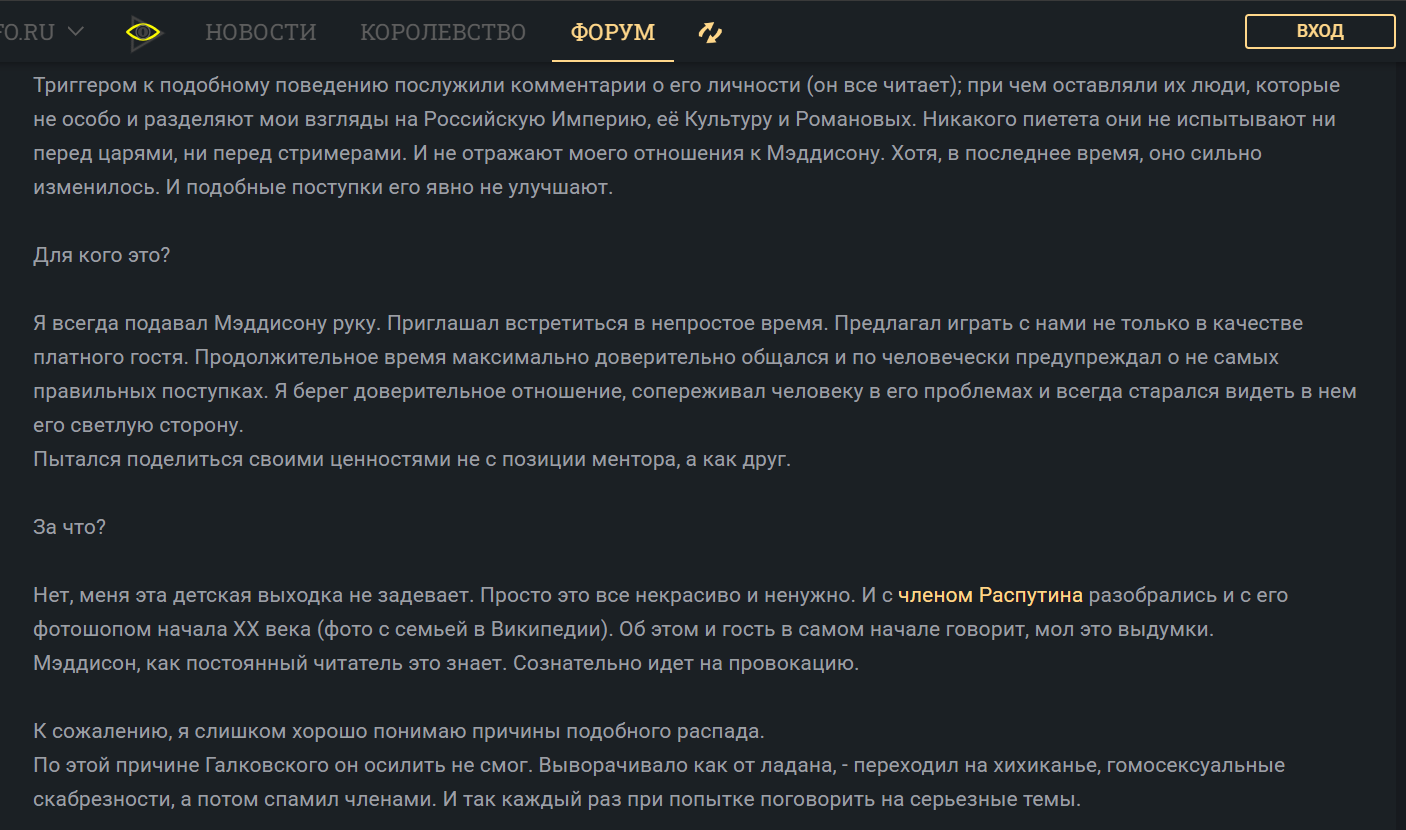Screen dimensions: 1406x830
Task: Go to the КОРОЛЕВСТВО section
Action: pos(443,32)
